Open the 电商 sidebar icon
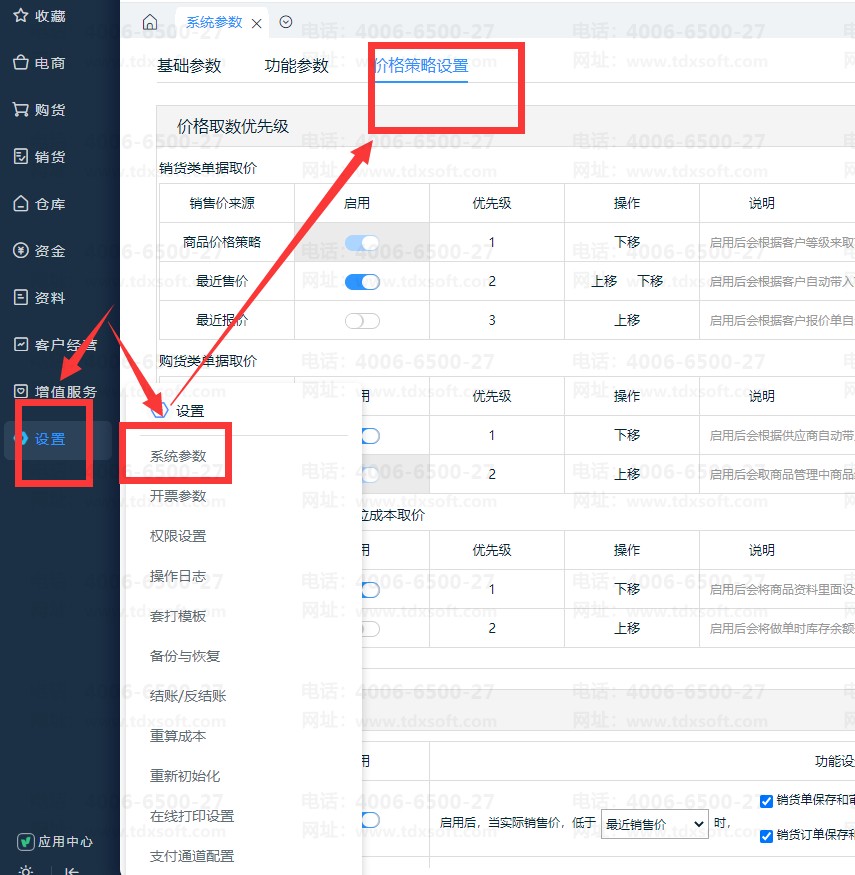 [20, 63]
